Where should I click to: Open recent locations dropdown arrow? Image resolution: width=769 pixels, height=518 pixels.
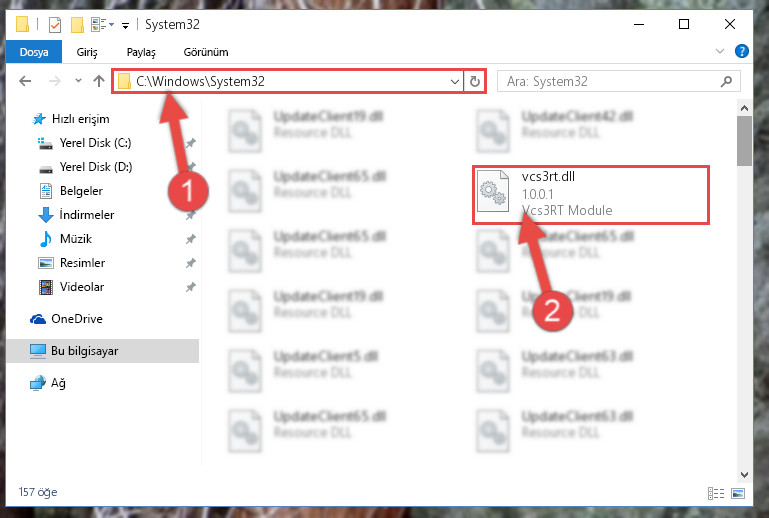click(78, 80)
